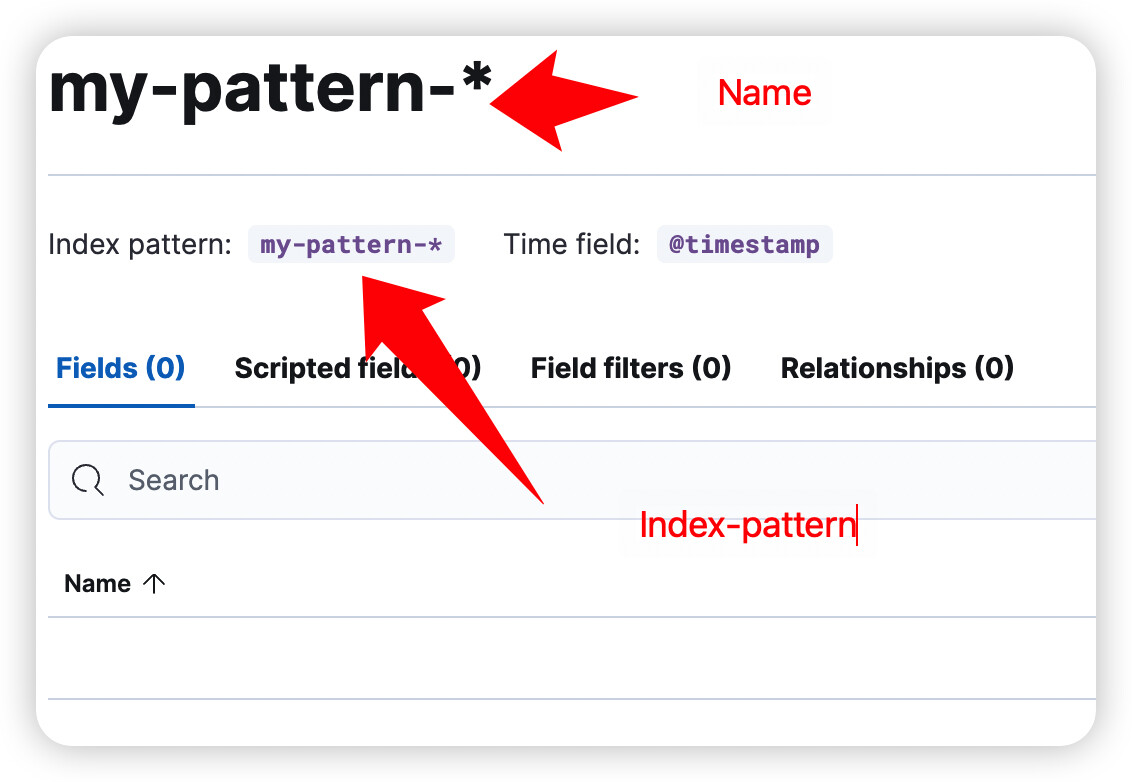This screenshot has height=782, width=1132.
Task: Click the @timestamp time field badge
Action: pos(744,245)
